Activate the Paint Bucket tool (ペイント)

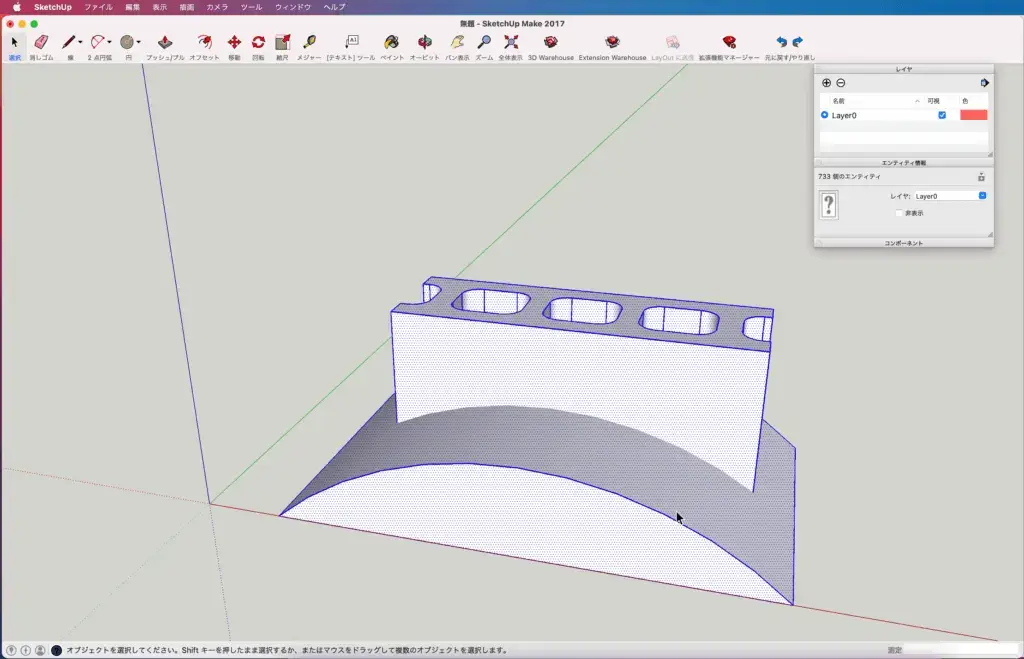[392, 42]
